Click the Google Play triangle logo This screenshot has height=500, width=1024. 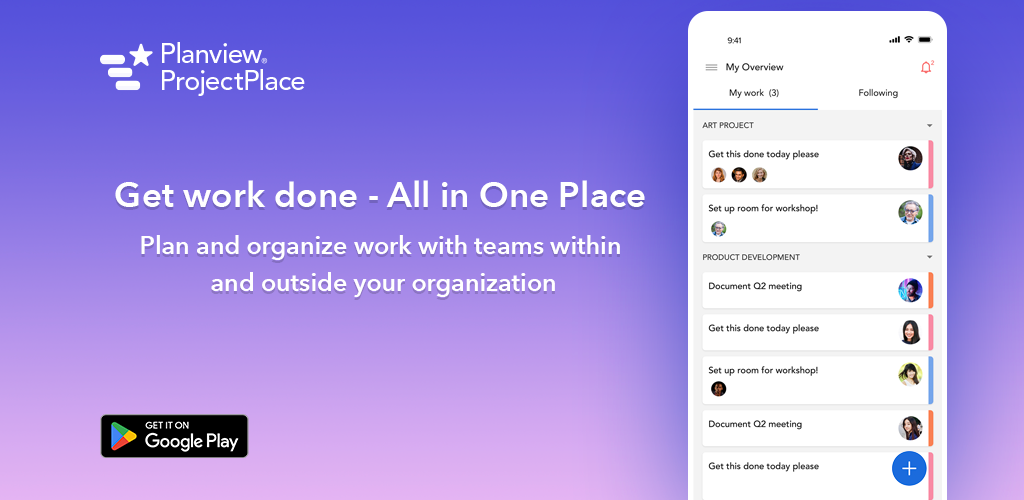click(x=123, y=436)
